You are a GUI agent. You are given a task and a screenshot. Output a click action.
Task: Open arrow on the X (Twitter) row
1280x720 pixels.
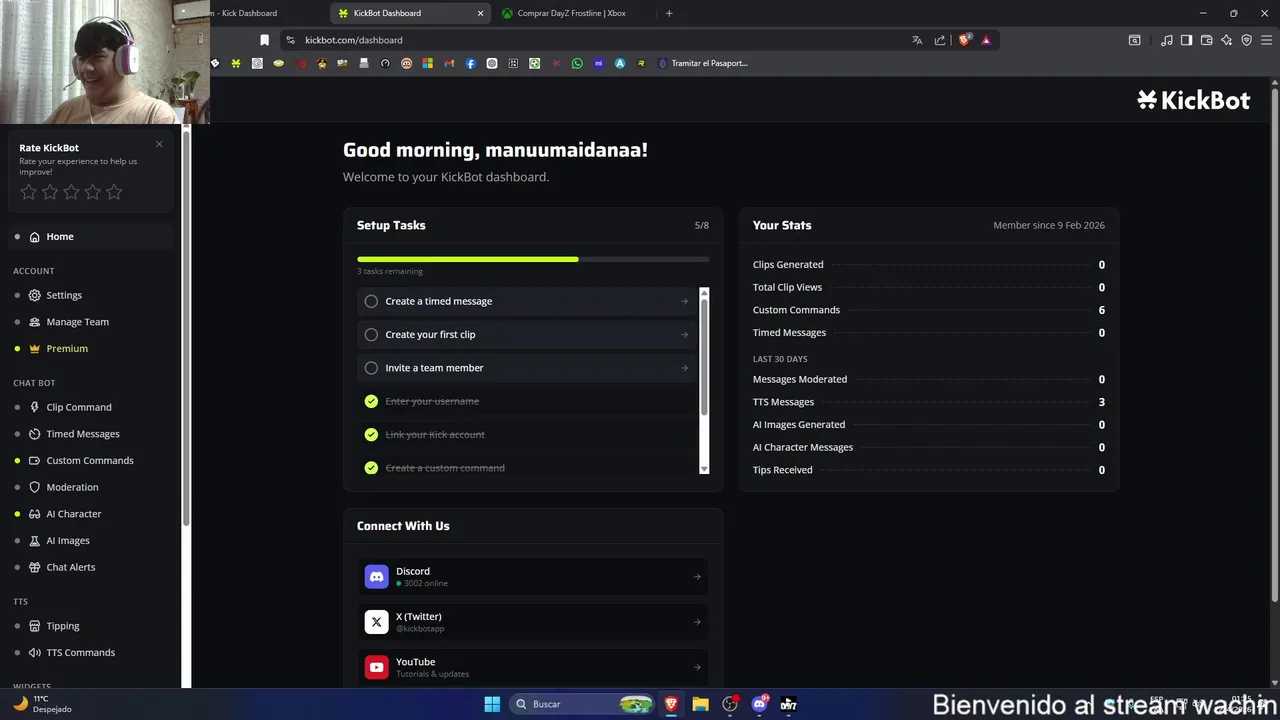pos(697,622)
